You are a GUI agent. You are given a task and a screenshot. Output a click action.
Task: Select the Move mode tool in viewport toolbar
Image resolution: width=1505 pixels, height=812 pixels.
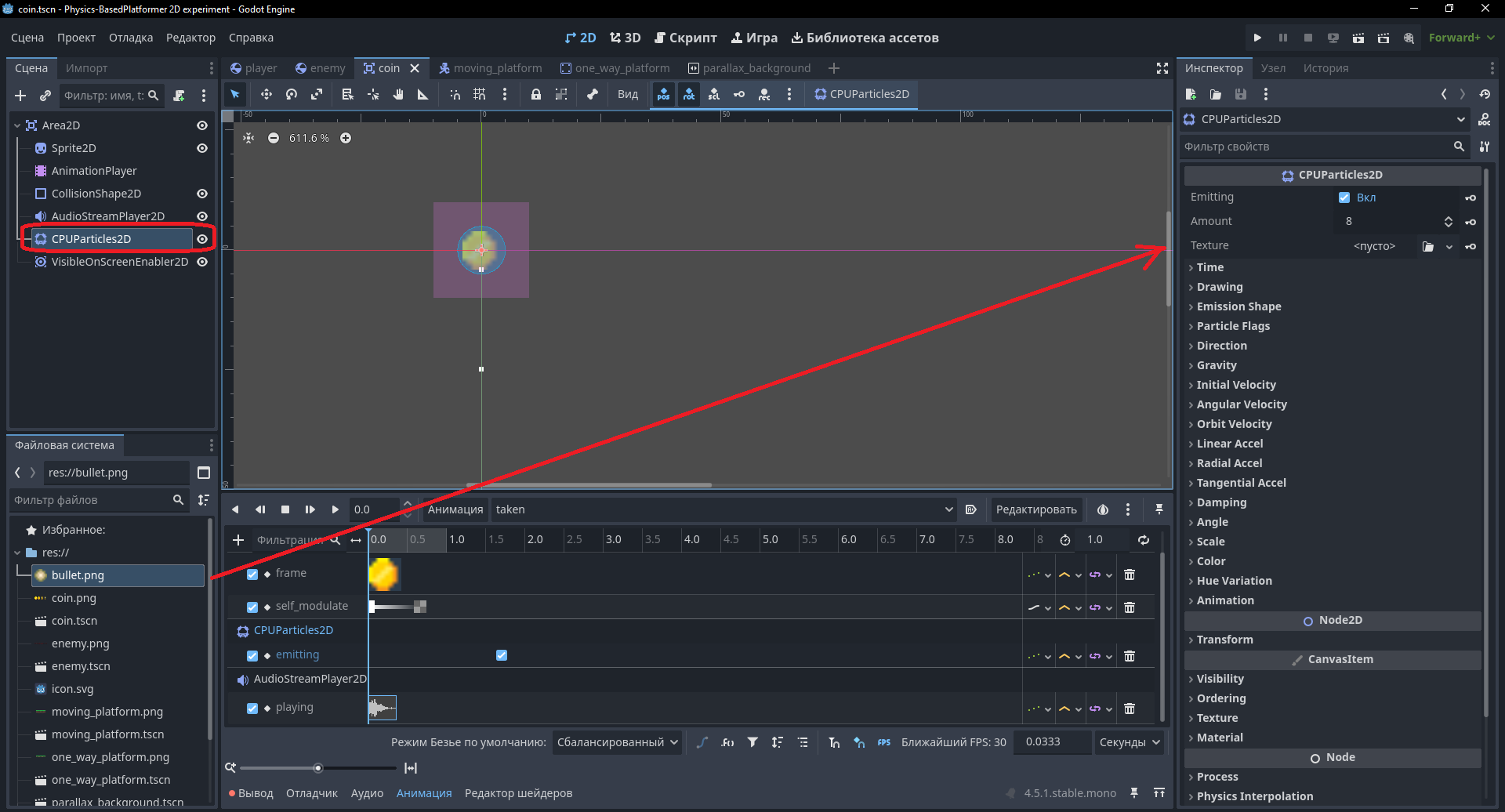(267, 94)
